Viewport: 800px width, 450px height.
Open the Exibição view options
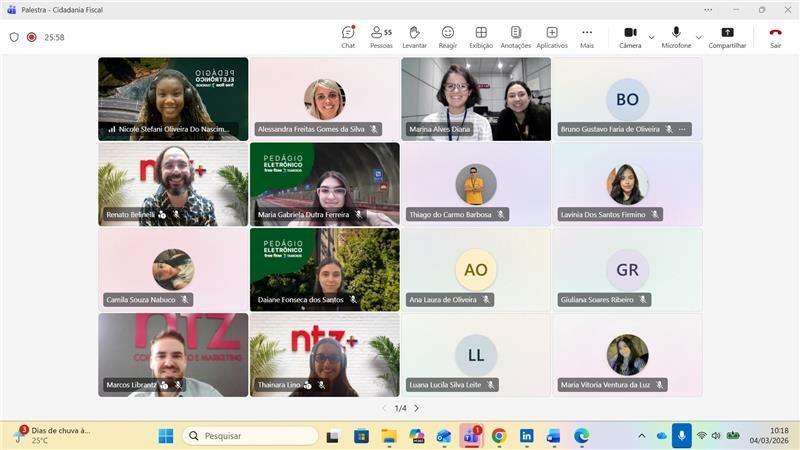pos(481,37)
